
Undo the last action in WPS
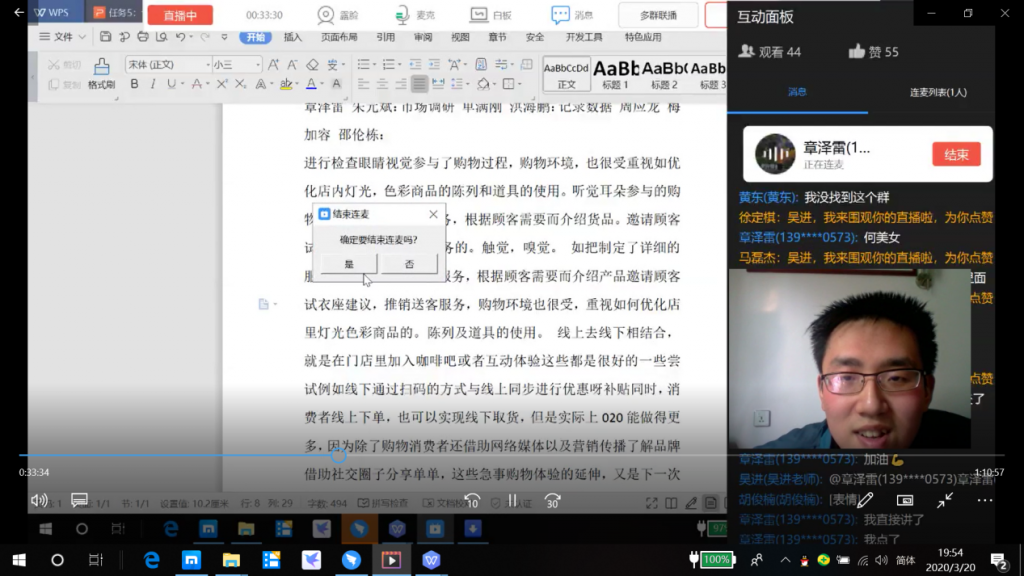point(180,37)
